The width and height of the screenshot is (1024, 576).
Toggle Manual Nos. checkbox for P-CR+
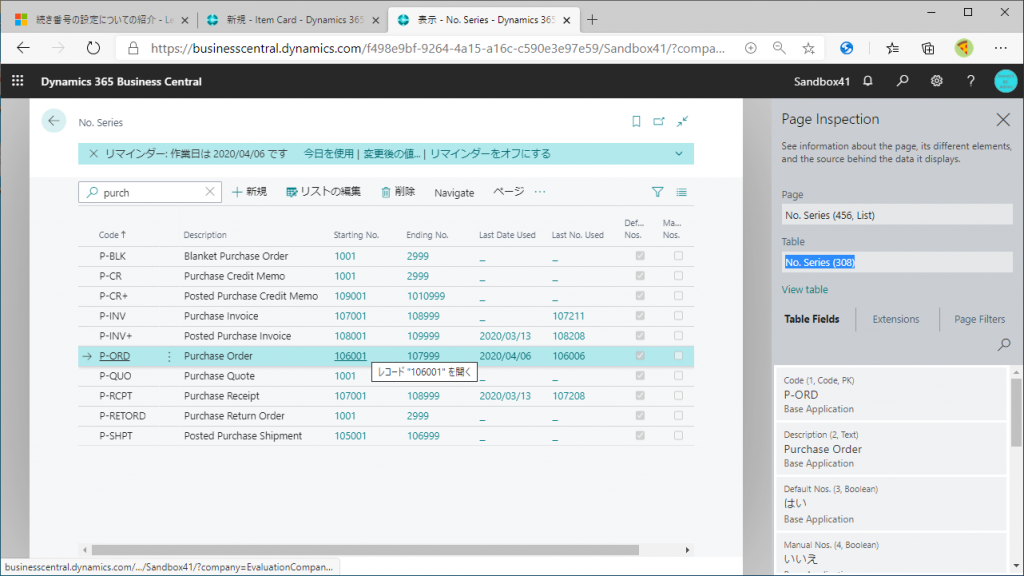pos(679,296)
